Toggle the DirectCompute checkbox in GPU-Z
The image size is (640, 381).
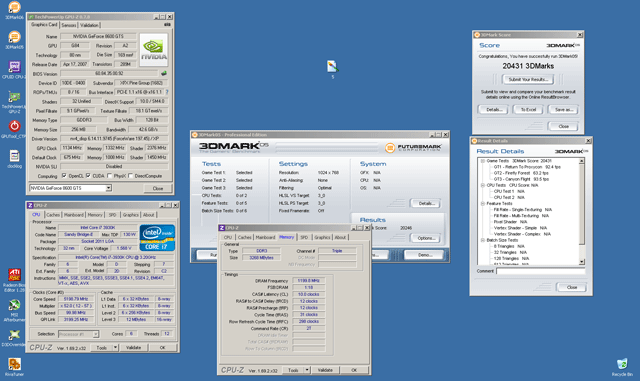131,176
